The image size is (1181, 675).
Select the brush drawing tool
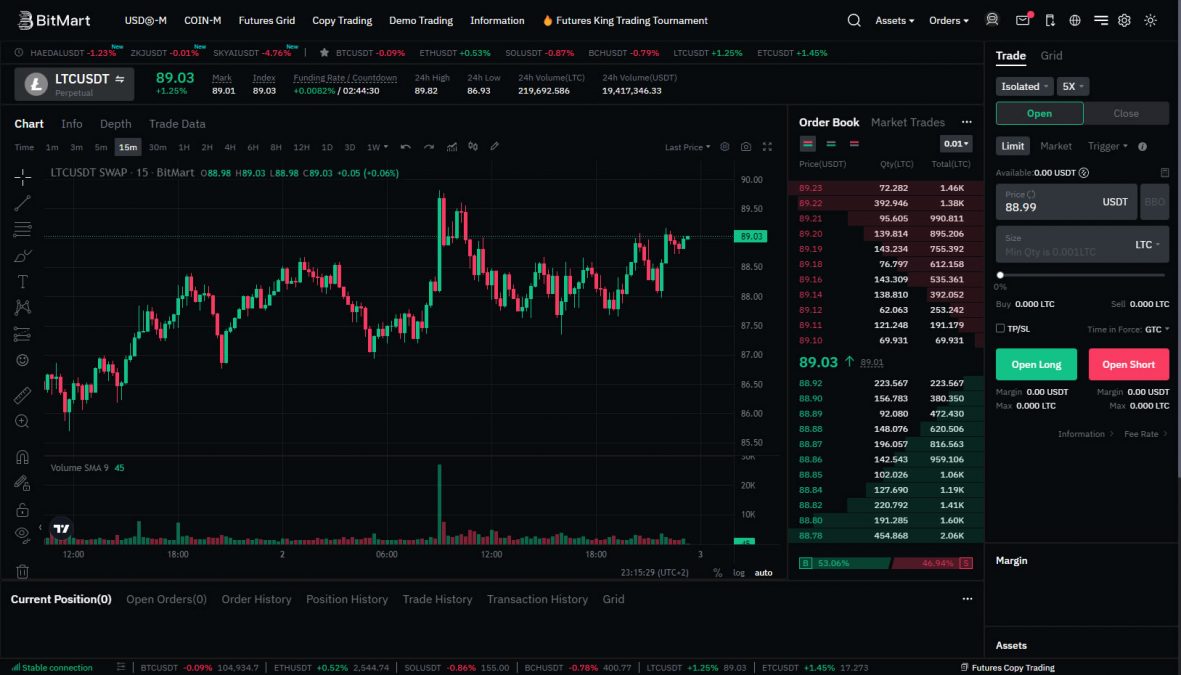(23, 255)
